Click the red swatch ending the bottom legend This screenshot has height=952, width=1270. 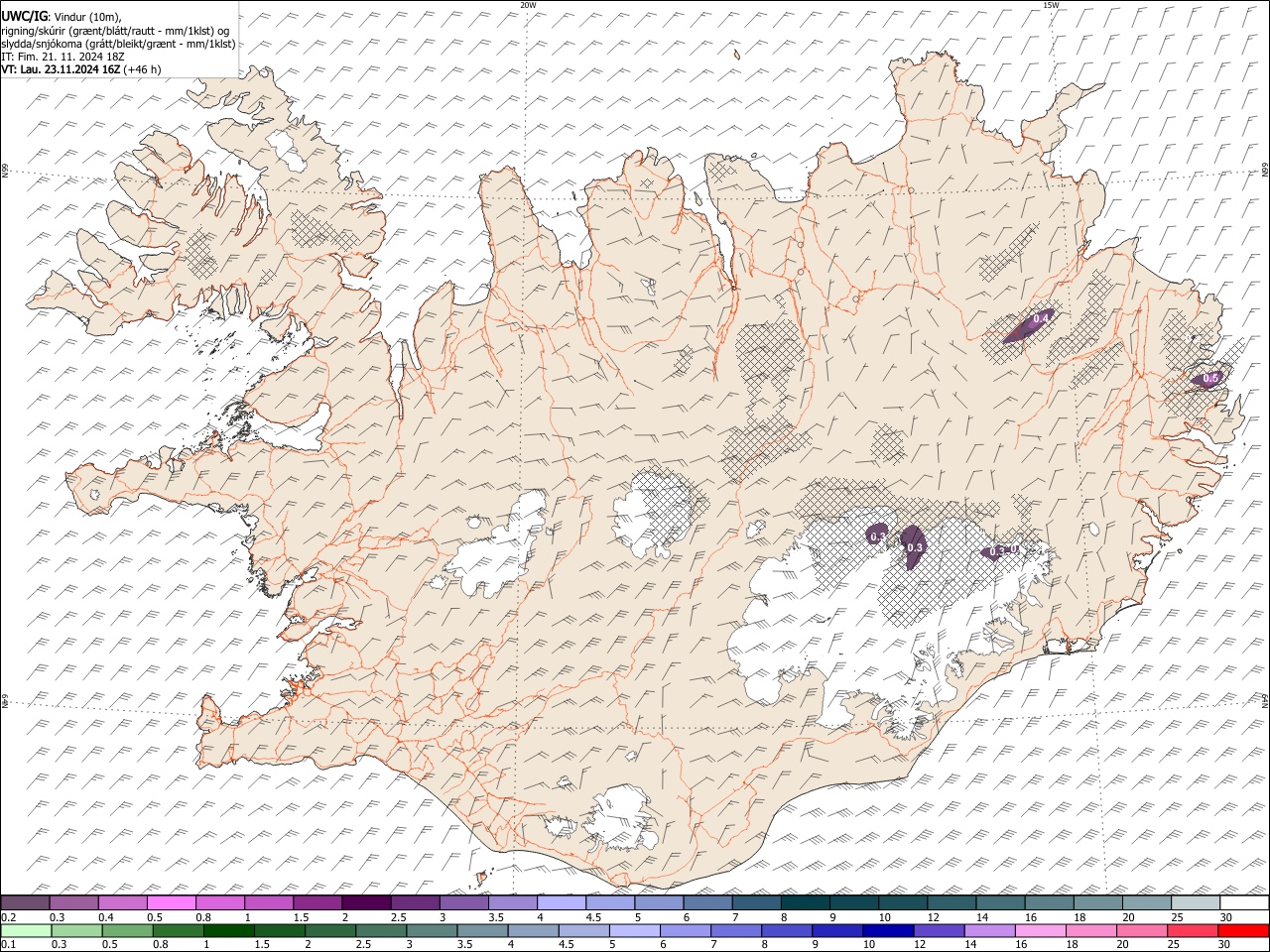coord(1242,930)
